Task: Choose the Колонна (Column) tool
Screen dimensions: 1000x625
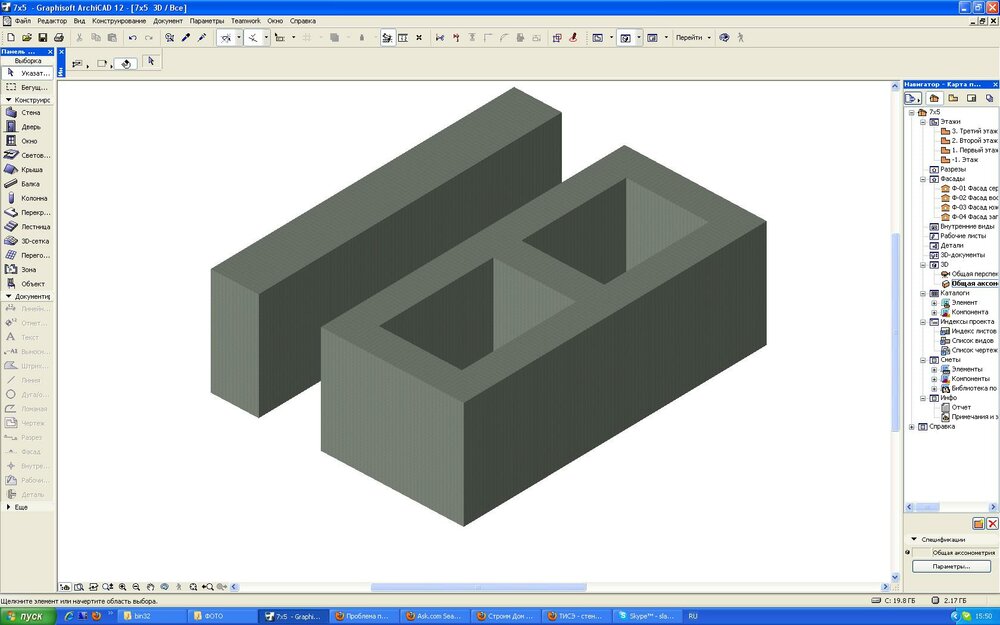Action: point(30,198)
